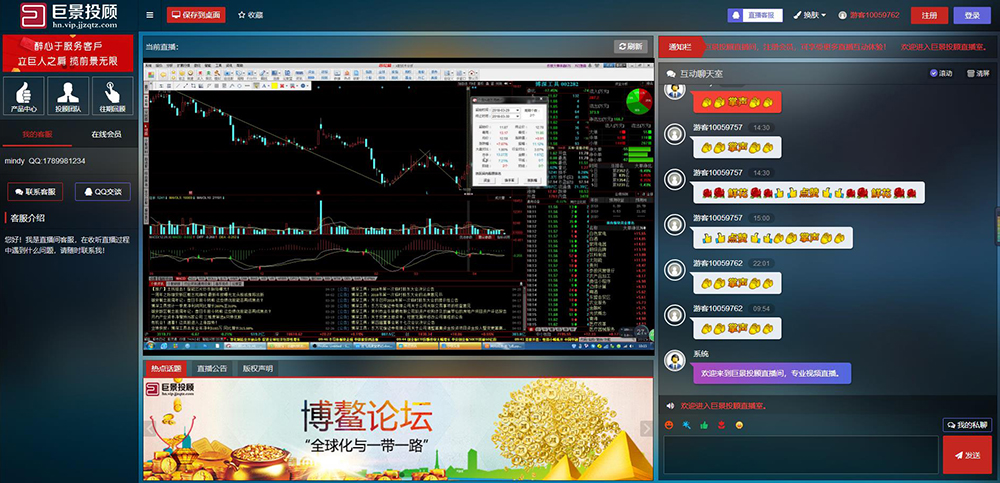Screen dimensions: 1000x483
Task: Click the 博鳌论坛 banner image
Action: coord(399,429)
